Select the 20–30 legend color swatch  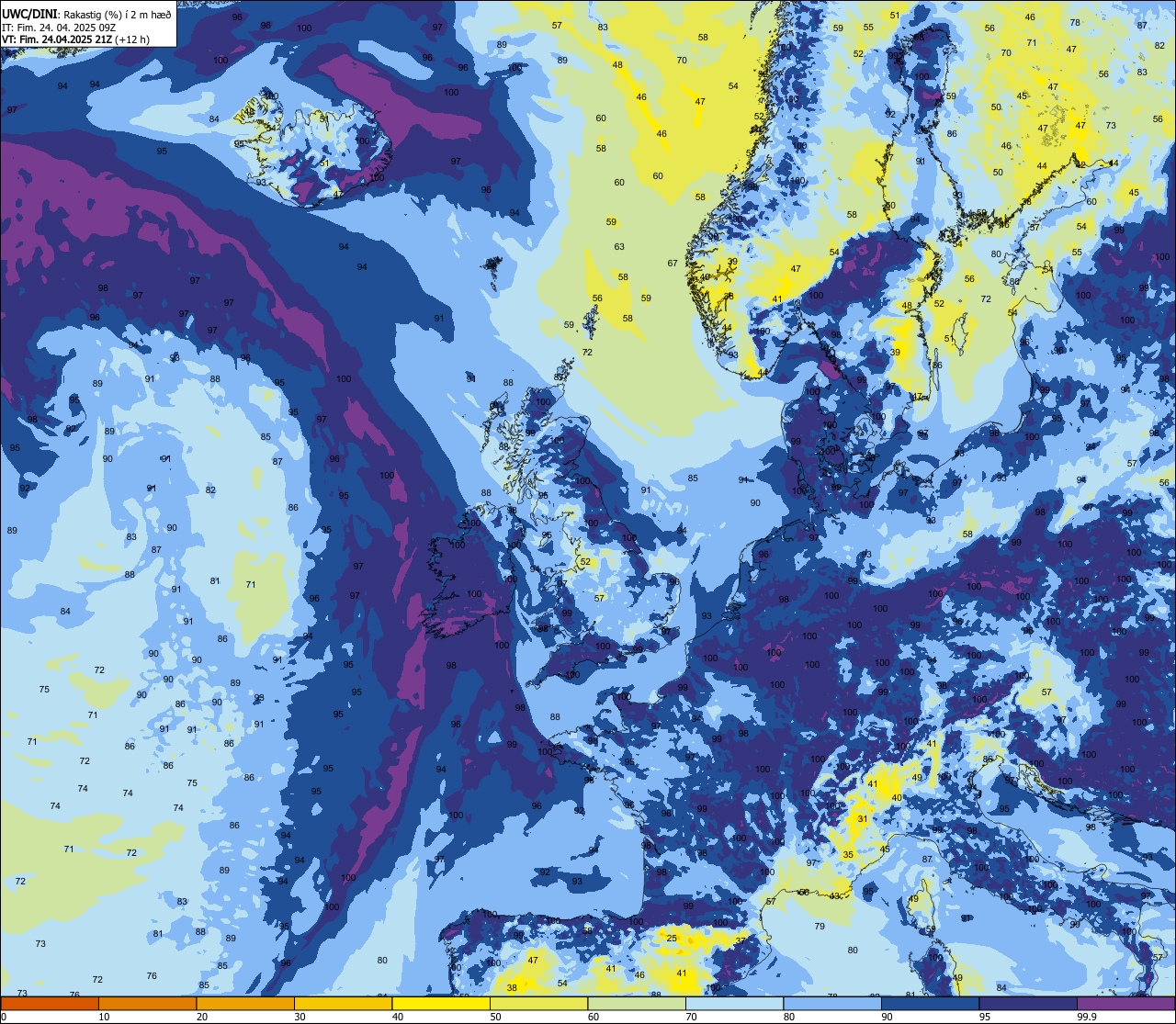tap(245, 1003)
